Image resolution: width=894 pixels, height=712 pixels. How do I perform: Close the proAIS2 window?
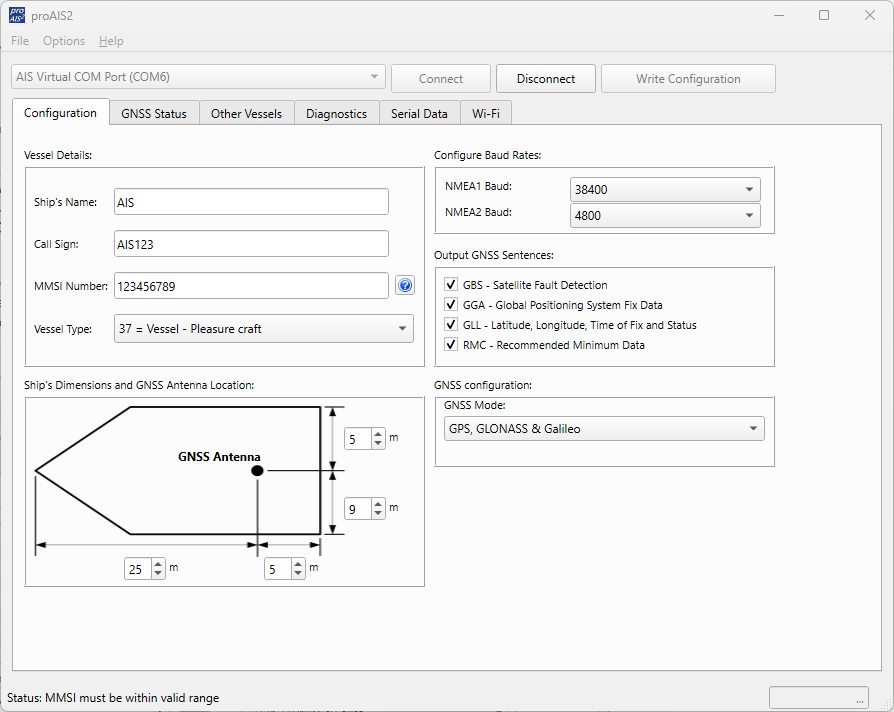[869, 15]
